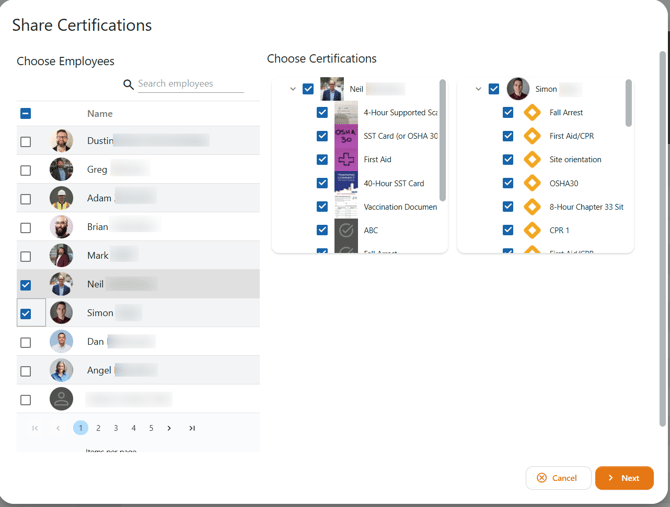Click the generic placeholder user avatar
Screen dimensions: 670x507
click(61, 399)
